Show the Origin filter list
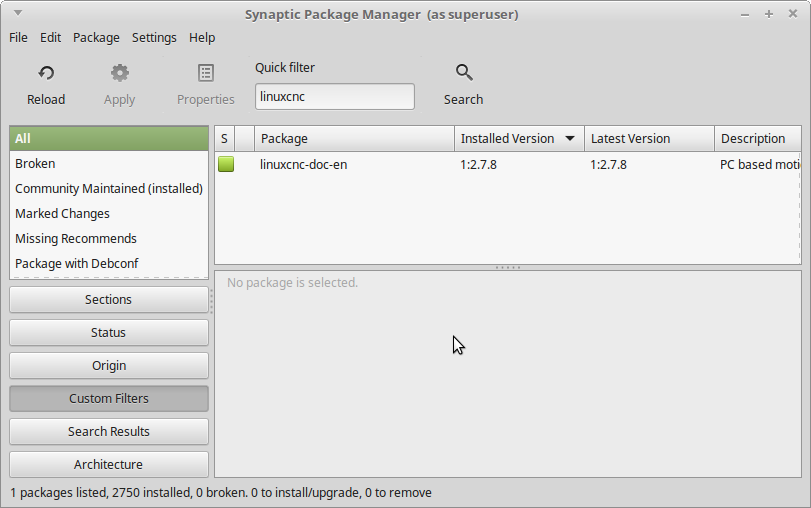Viewport: 811px width, 508px height. [x=109, y=366]
